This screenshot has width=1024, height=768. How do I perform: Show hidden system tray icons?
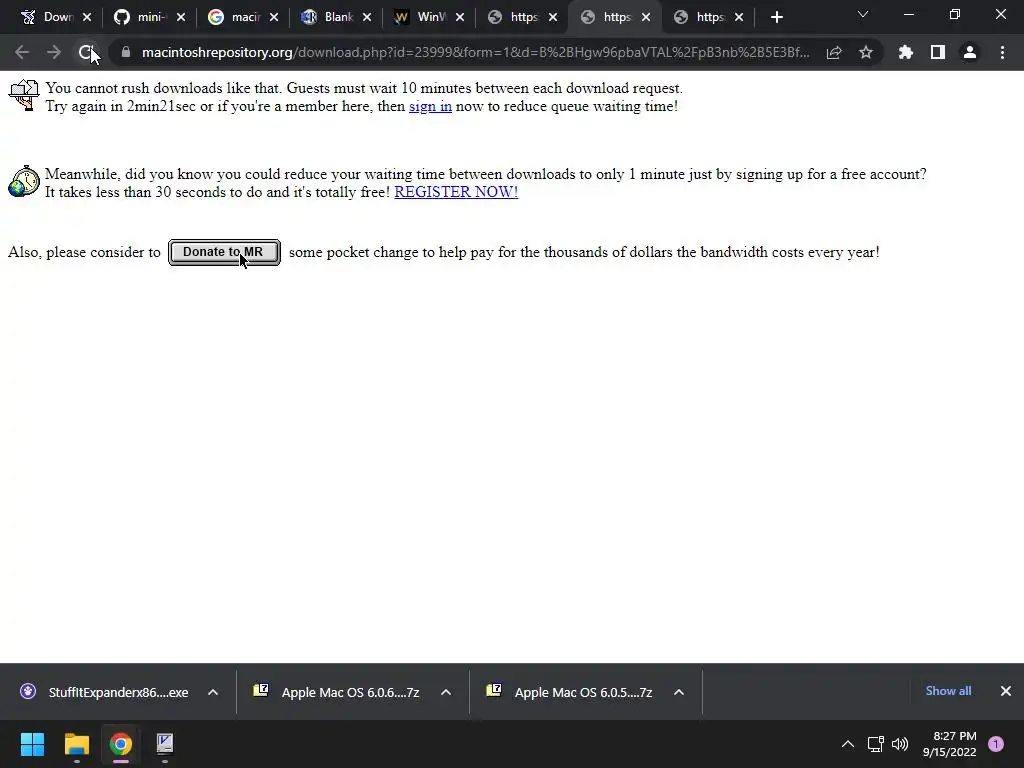[848, 744]
